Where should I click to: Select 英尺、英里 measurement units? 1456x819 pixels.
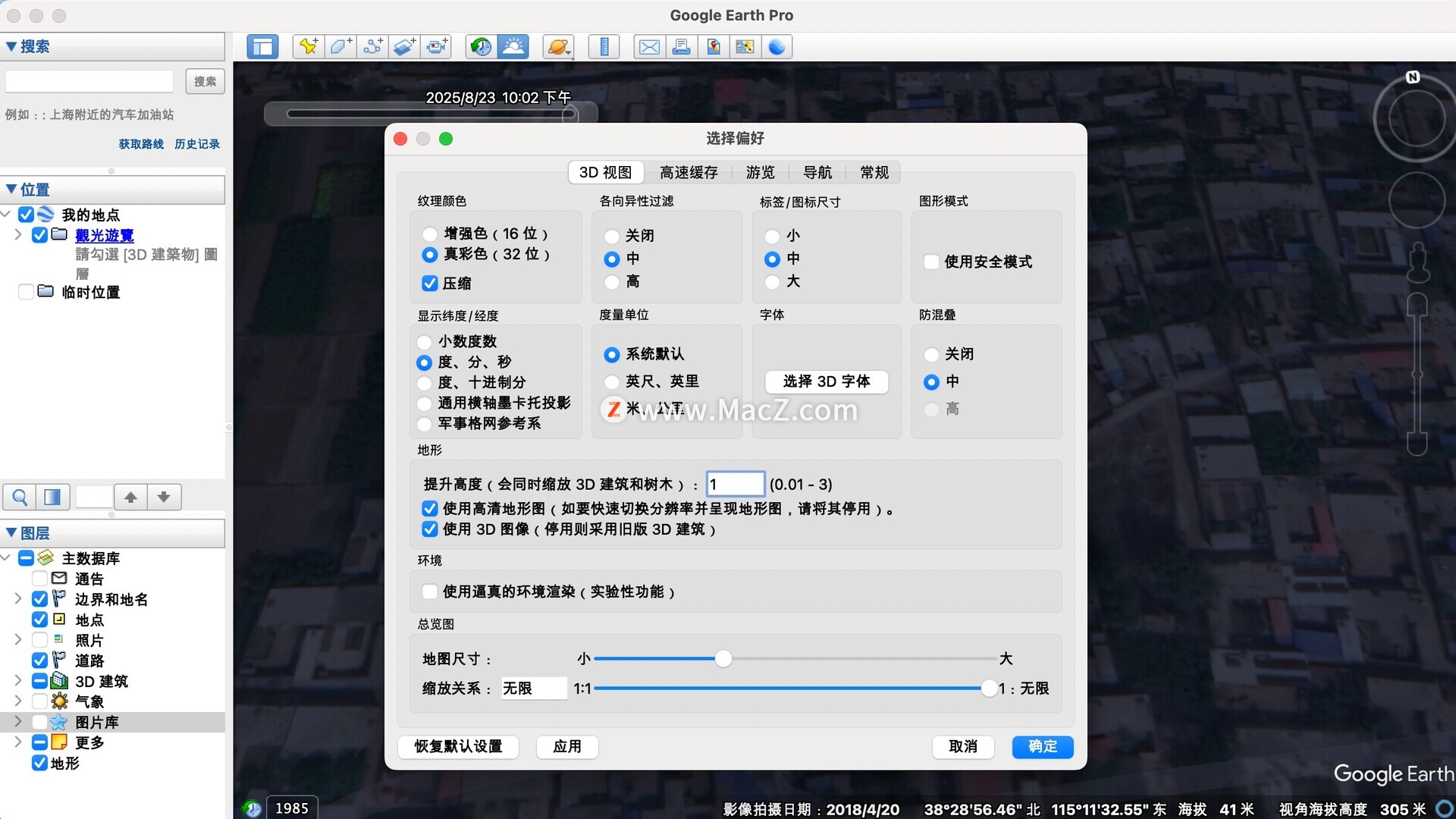tap(612, 382)
